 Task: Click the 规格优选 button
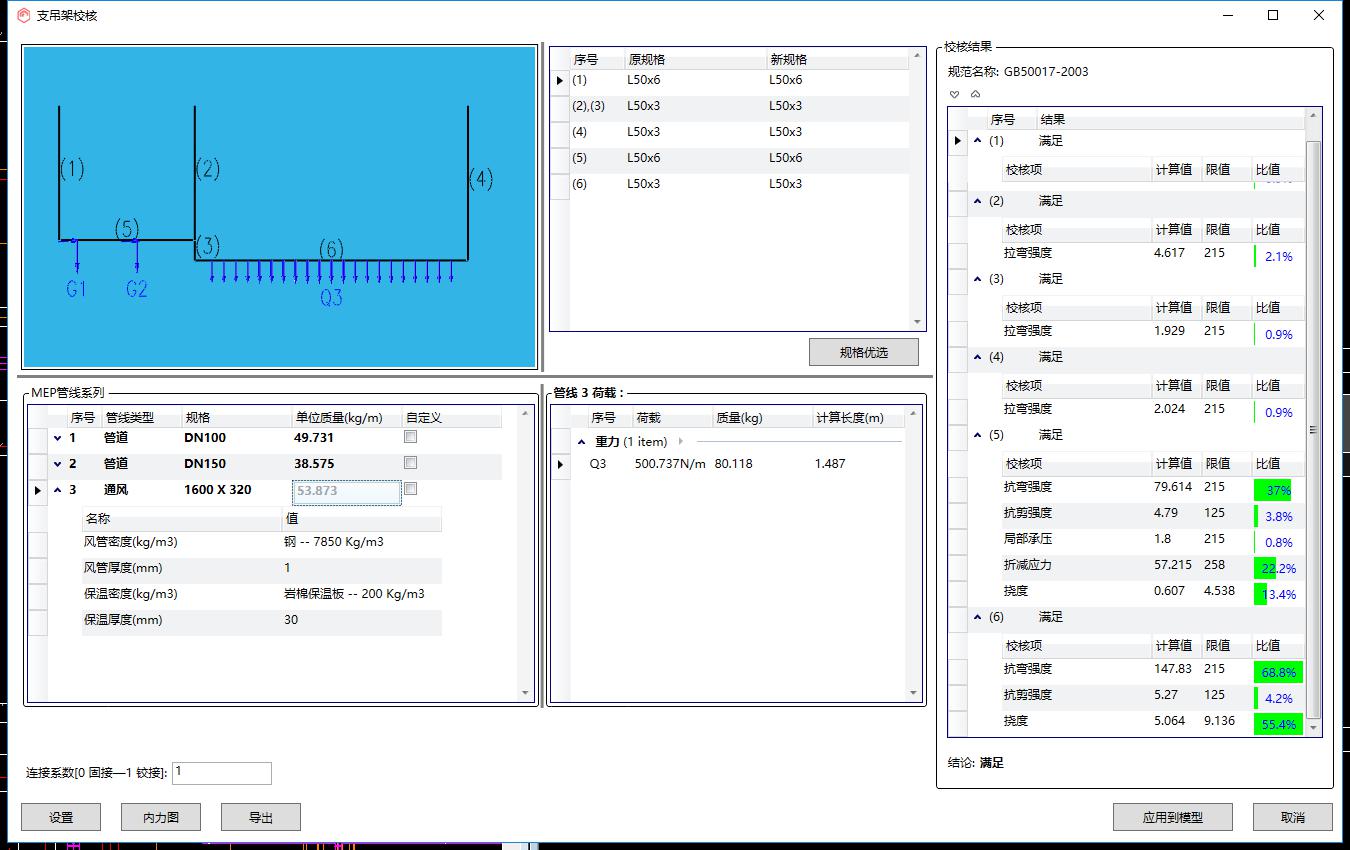(864, 353)
